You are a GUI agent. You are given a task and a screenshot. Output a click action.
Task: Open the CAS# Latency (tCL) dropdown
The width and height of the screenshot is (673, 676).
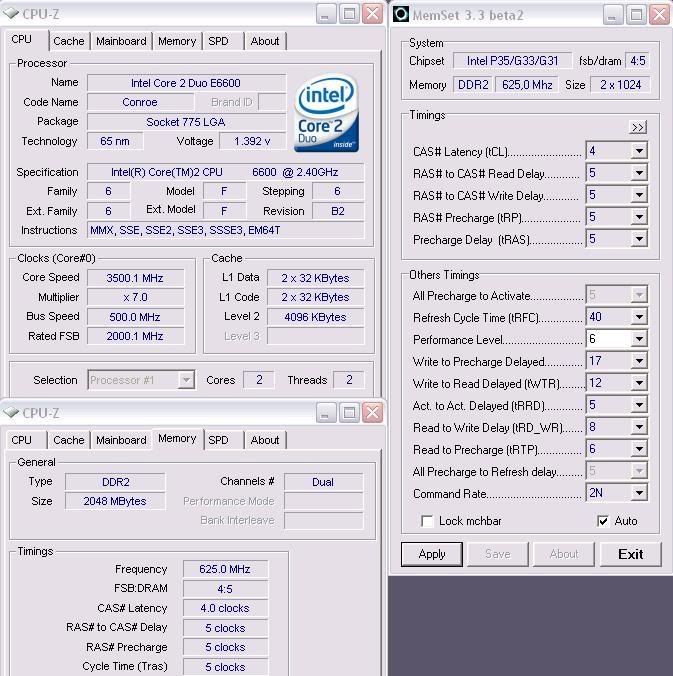pyautogui.click(x=639, y=151)
